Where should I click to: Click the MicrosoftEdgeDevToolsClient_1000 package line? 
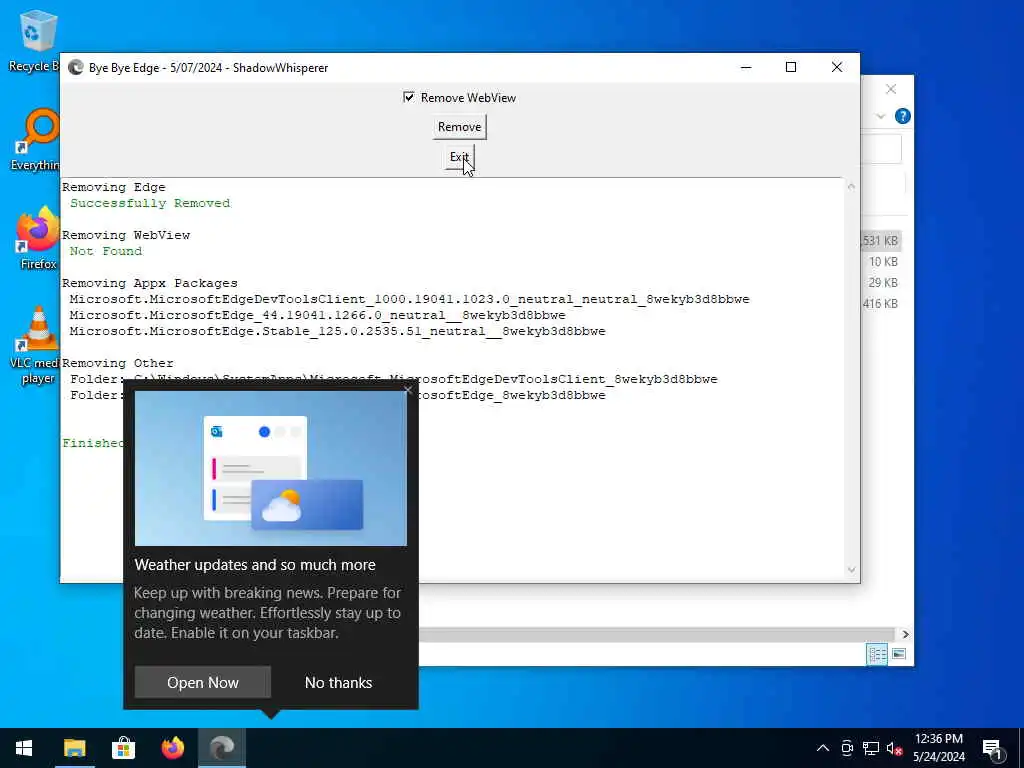409,299
